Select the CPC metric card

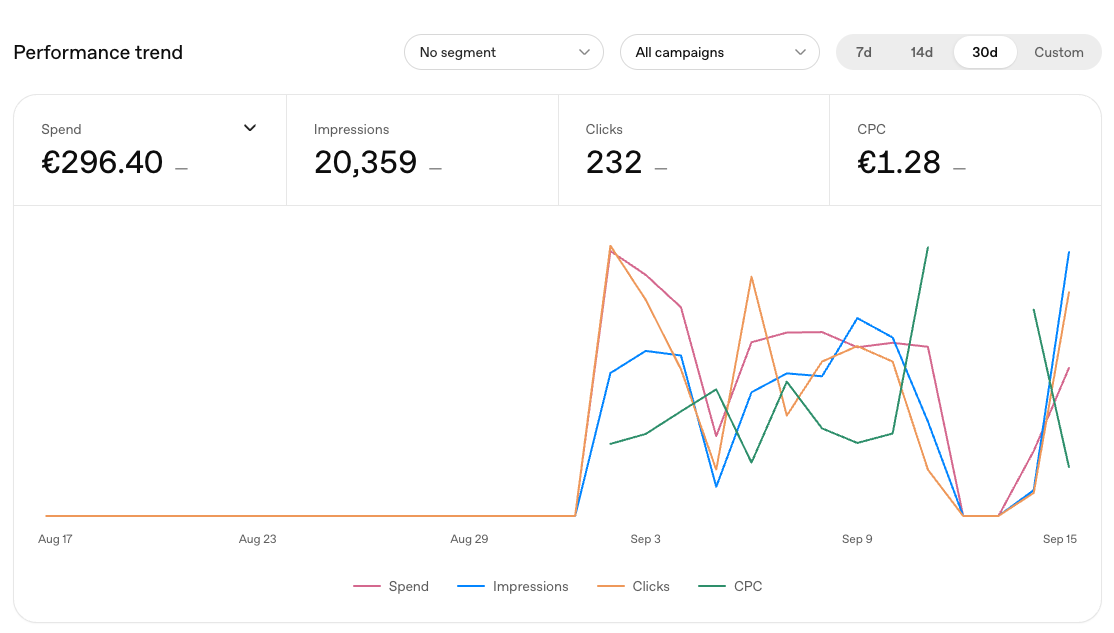coord(966,150)
